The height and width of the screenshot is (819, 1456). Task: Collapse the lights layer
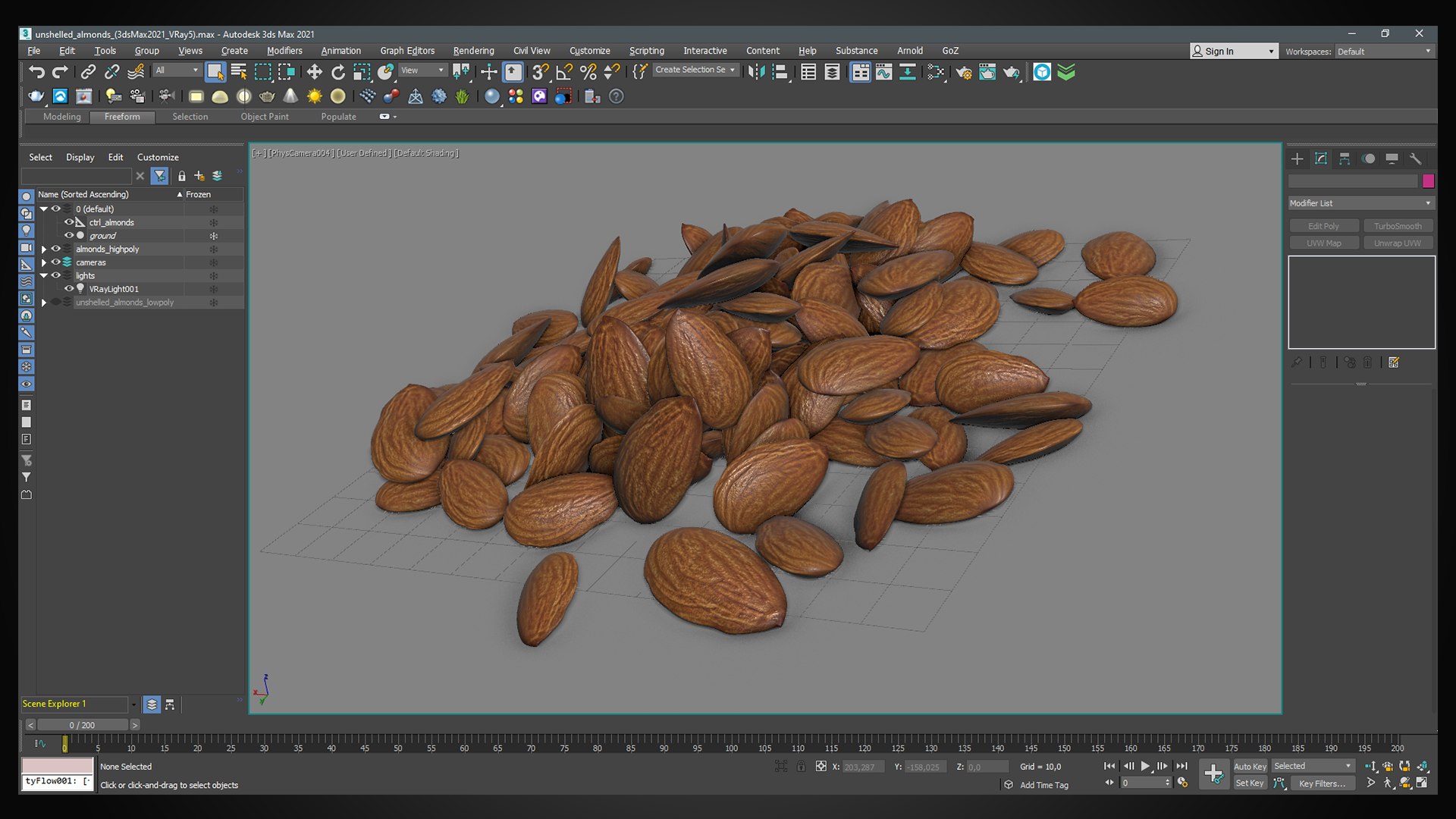point(44,276)
